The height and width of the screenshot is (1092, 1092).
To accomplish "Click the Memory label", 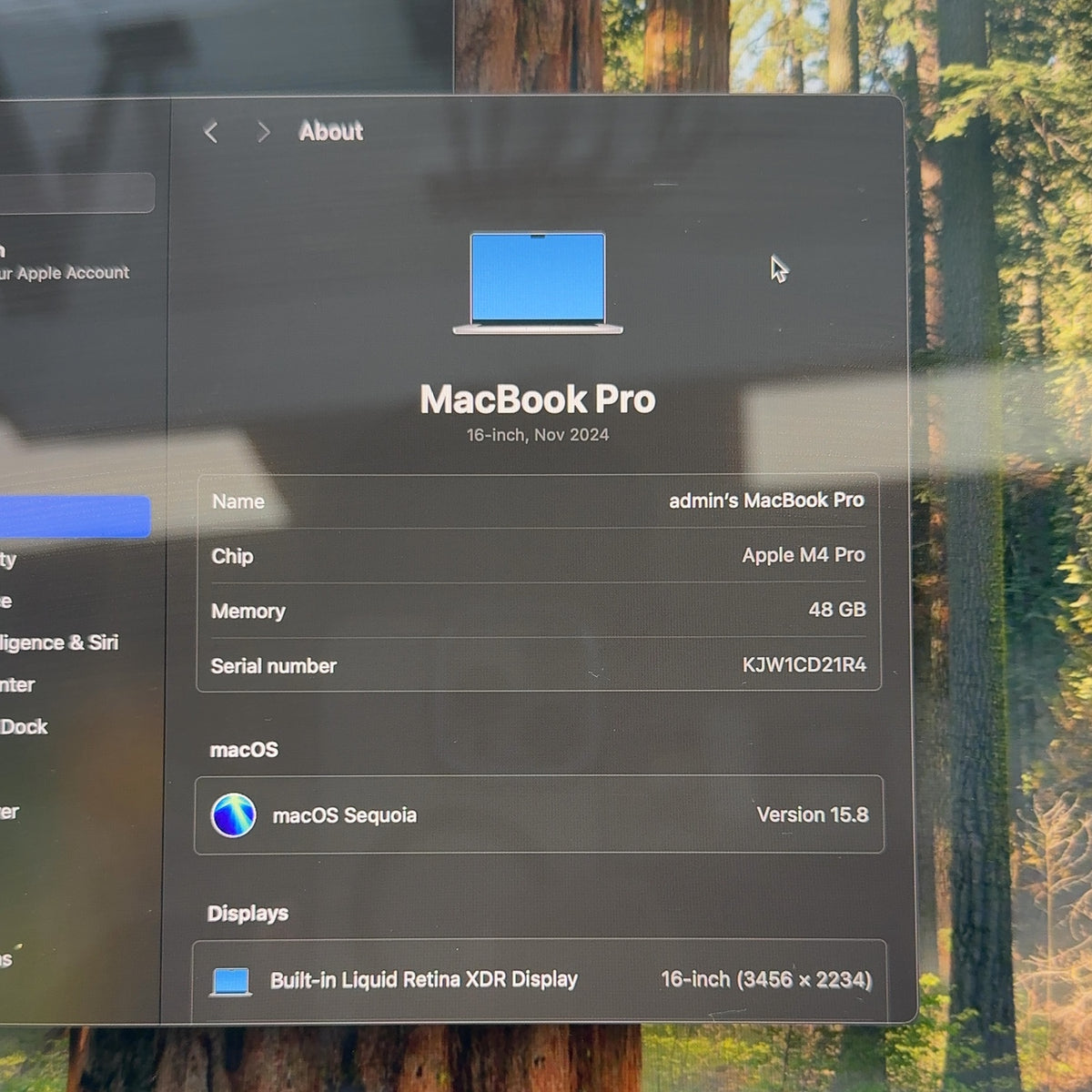I will pyautogui.click(x=248, y=612).
